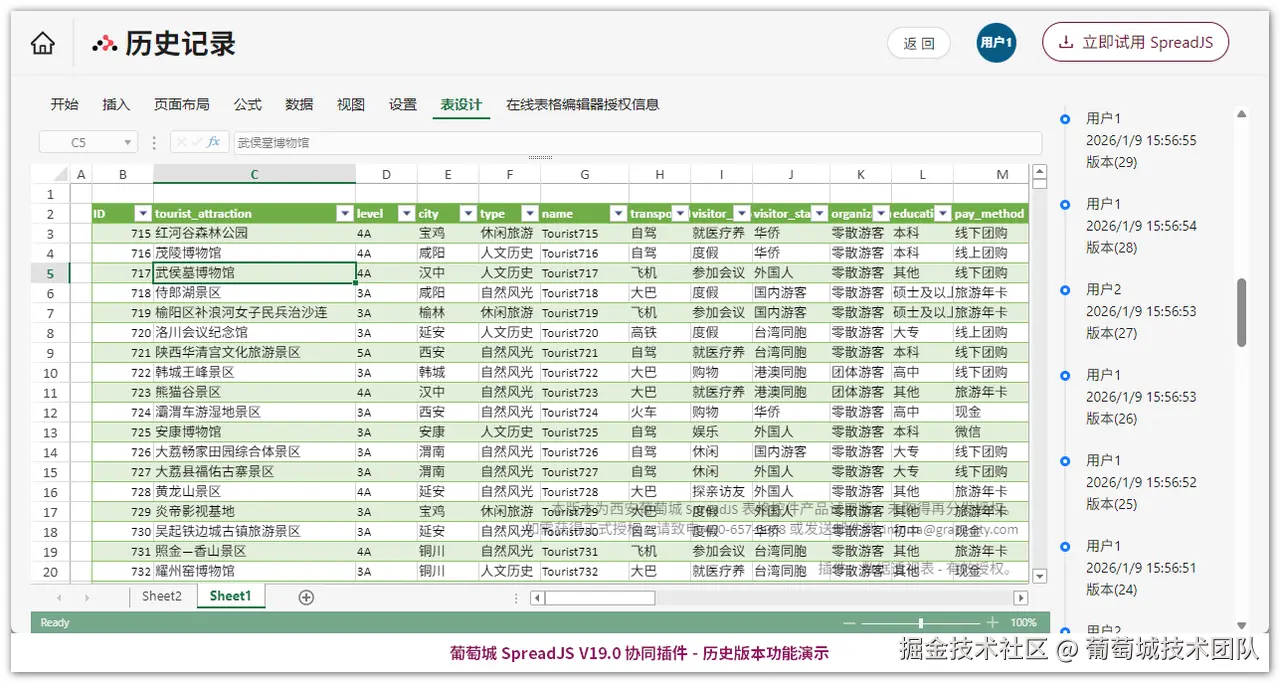Click cell containing Tourist721
The image size is (1280, 683).
pyautogui.click(x=584, y=352)
